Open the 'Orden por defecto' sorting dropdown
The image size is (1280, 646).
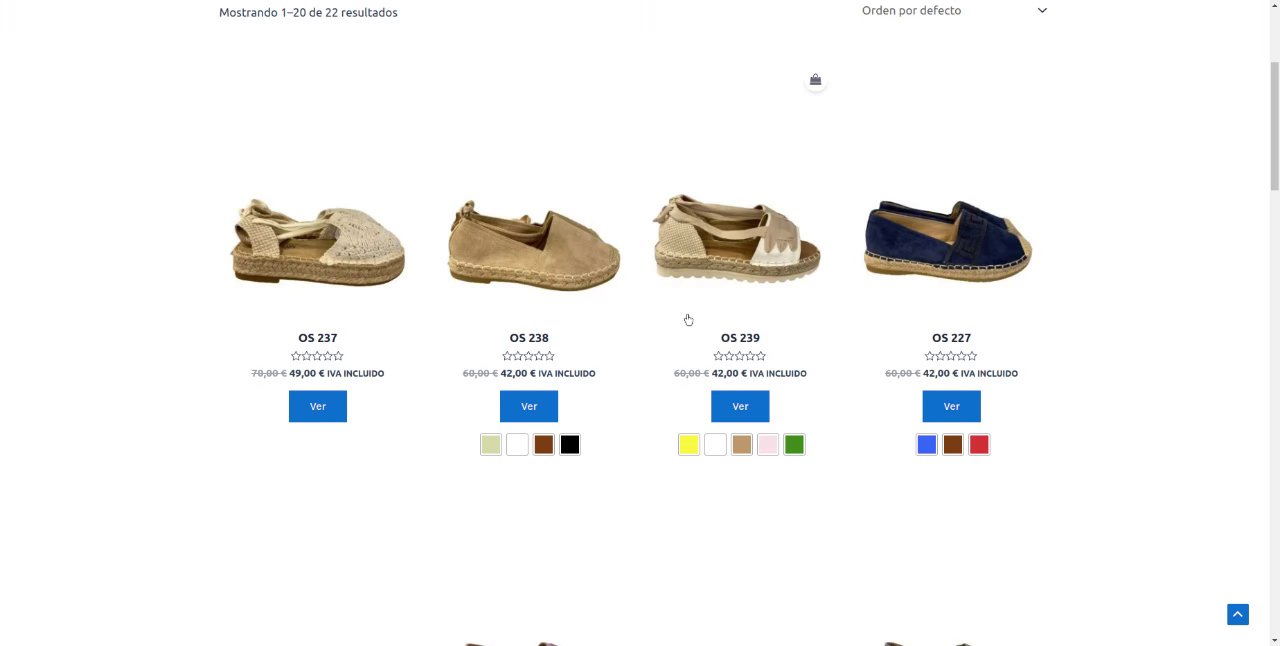point(953,11)
